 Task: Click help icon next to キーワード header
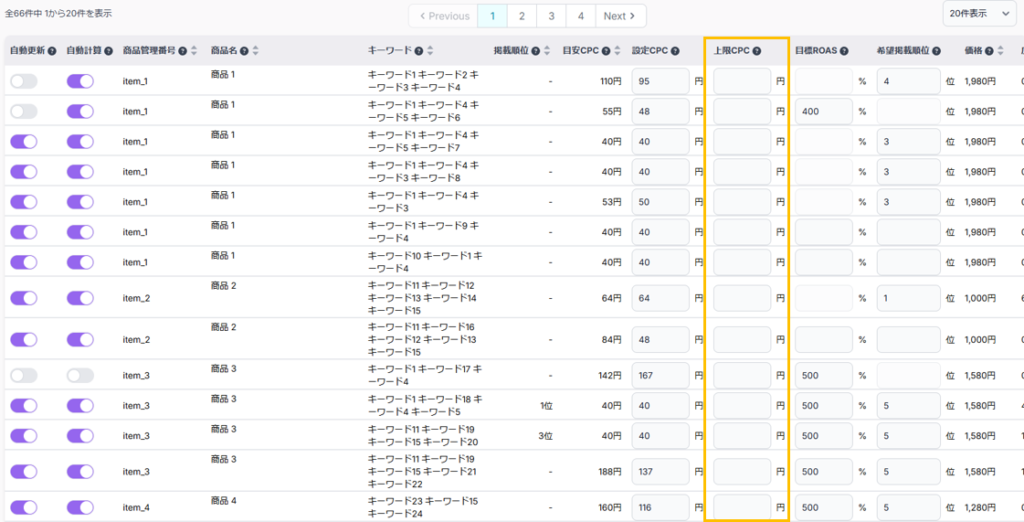point(417,51)
